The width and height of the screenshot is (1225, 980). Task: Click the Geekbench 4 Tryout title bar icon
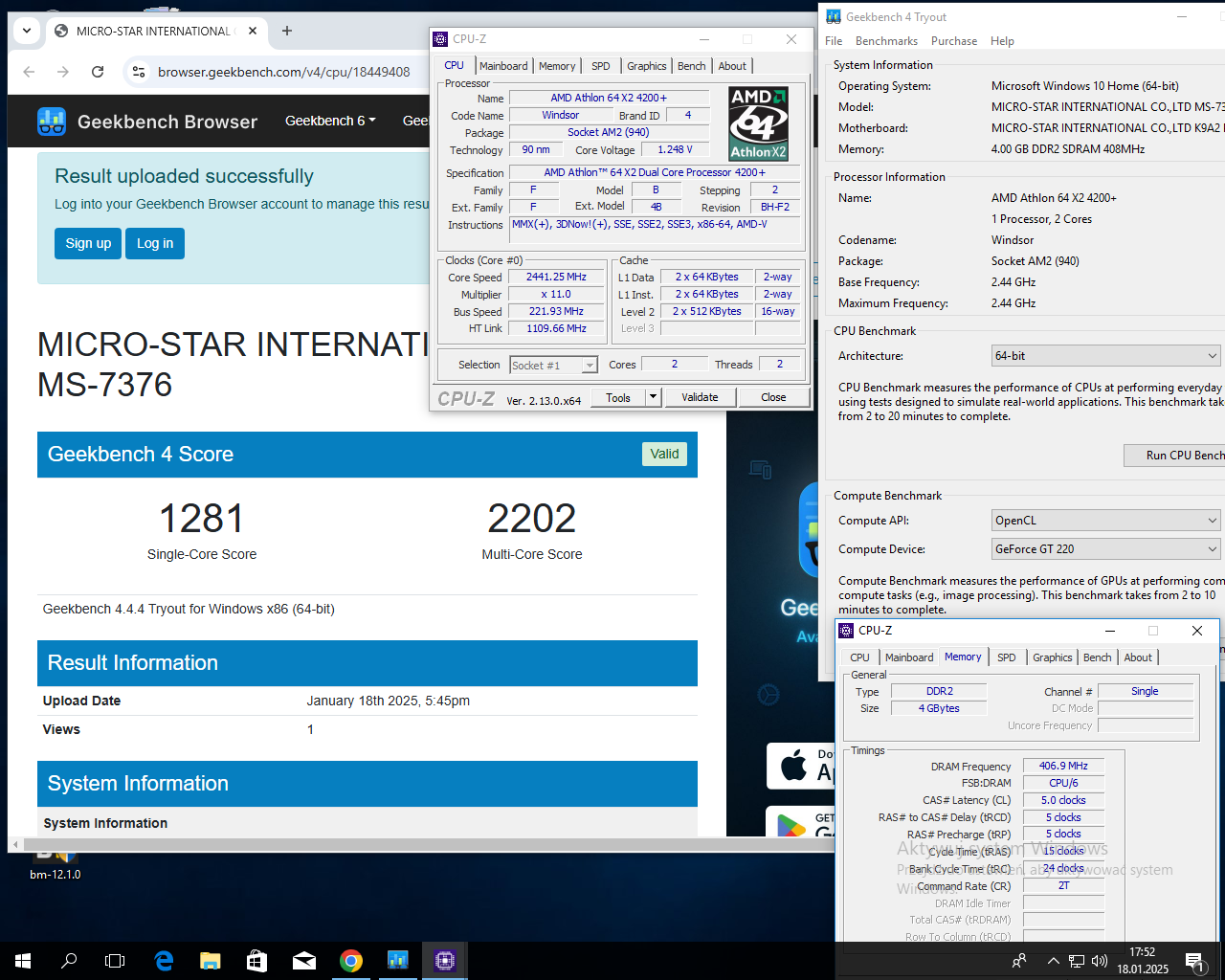(x=834, y=17)
